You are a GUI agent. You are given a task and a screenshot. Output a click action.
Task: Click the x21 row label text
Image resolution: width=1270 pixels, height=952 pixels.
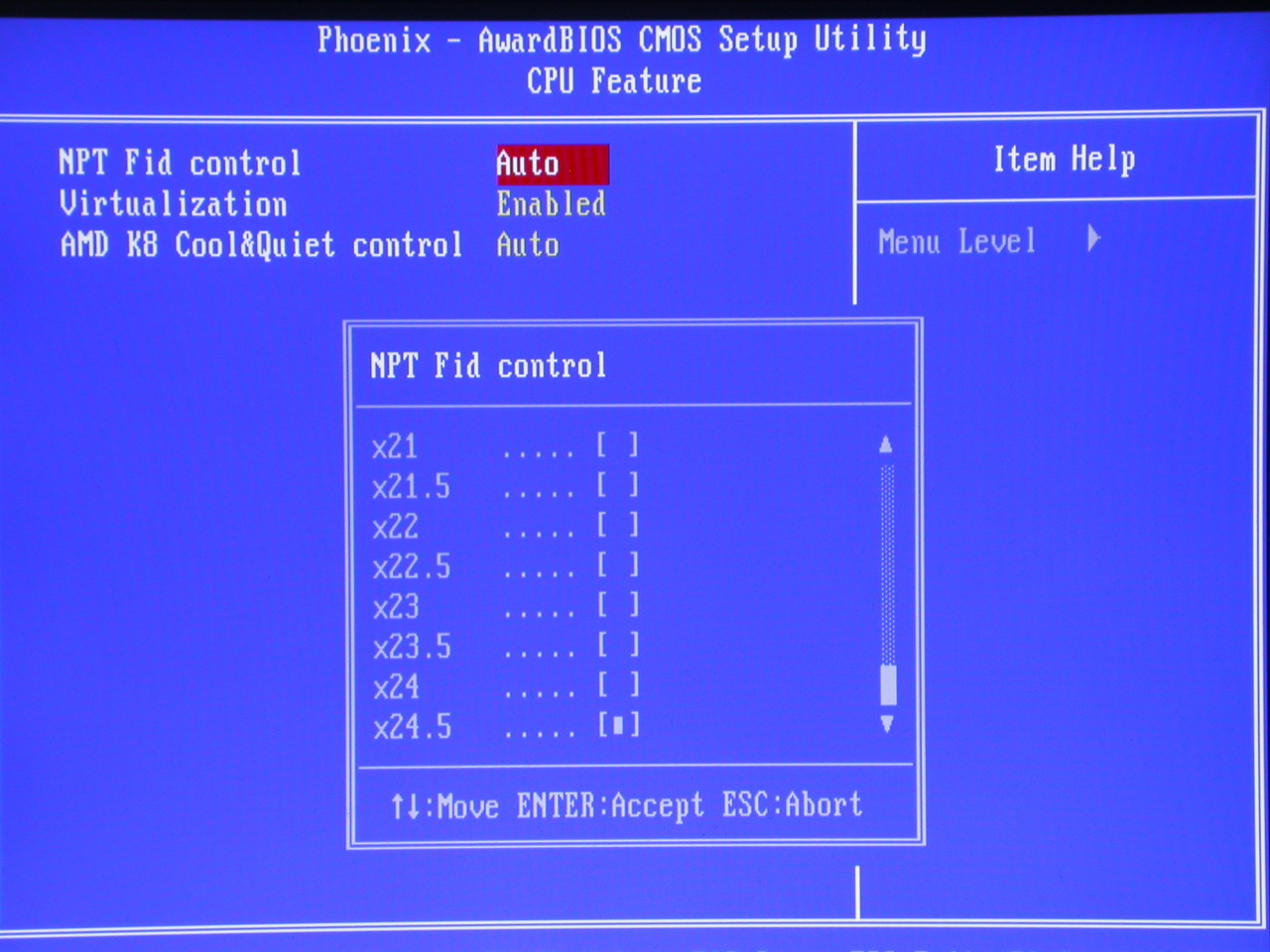tap(394, 446)
